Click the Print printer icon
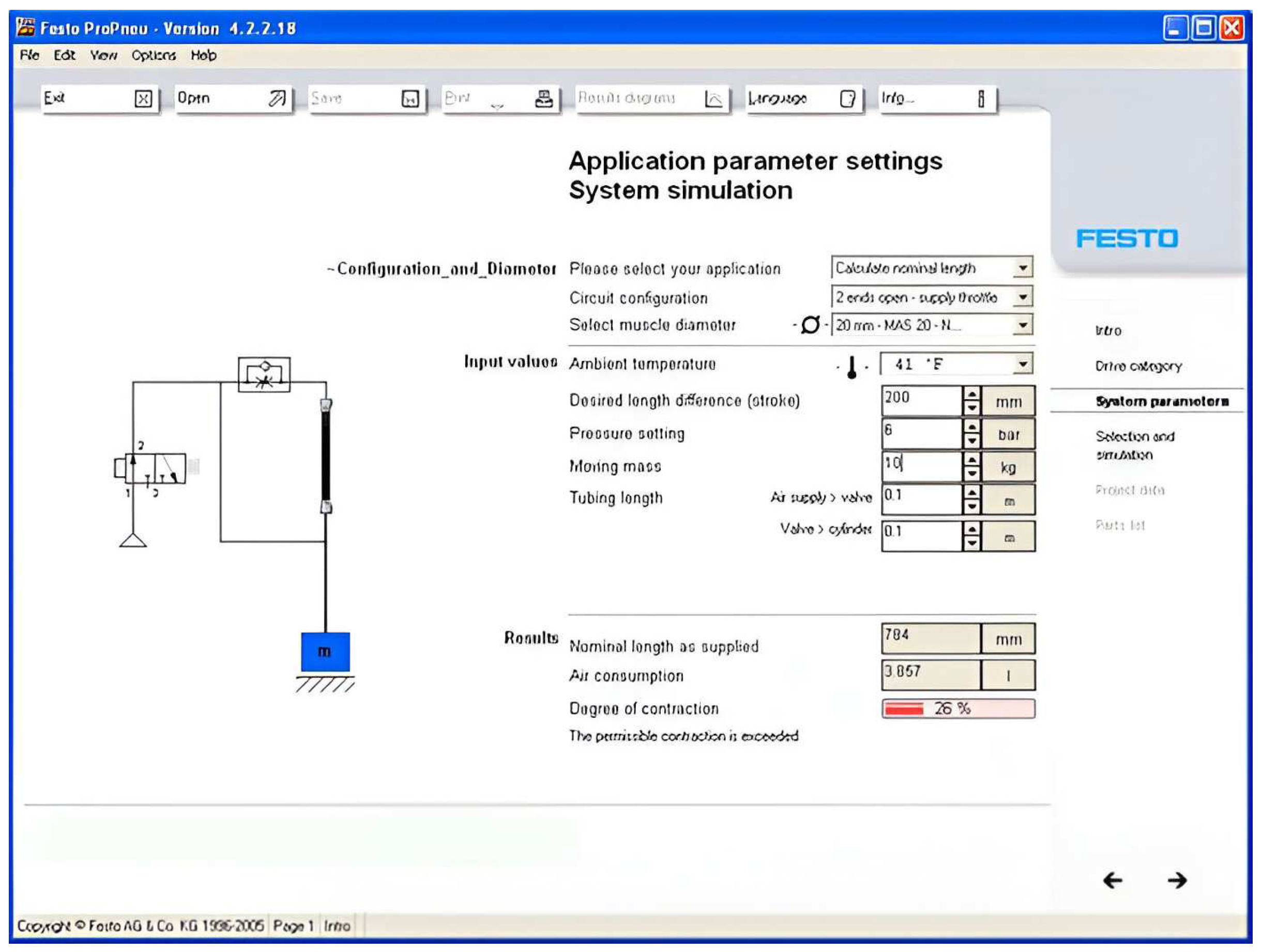This screenshot has width=1262, height=952. tap(544, 99)
